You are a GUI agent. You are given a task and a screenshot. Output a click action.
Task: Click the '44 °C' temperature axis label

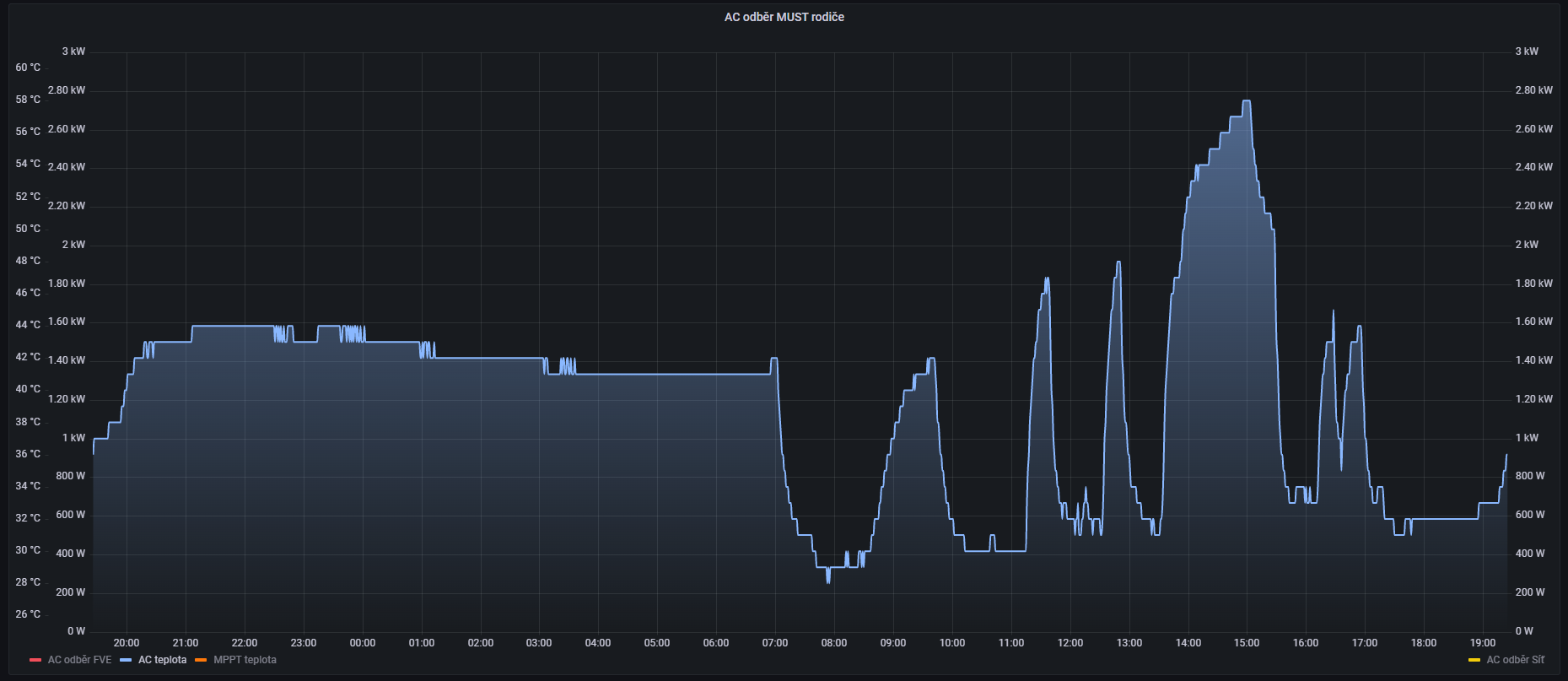click(x=28, y=325)
